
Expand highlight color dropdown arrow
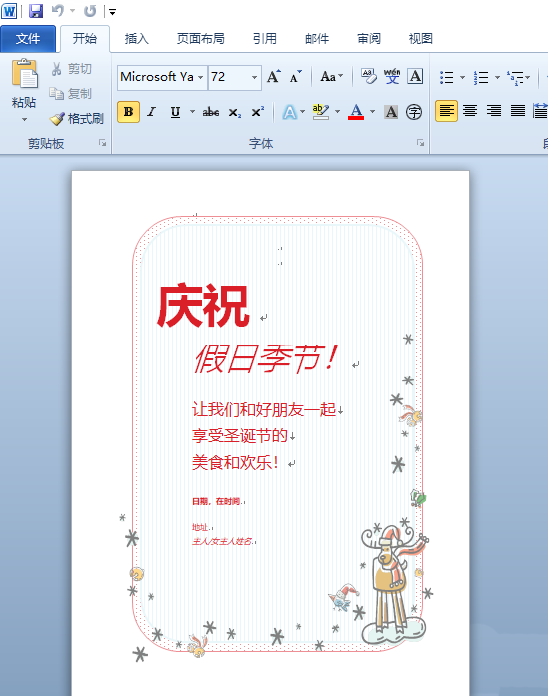(338, 111)
